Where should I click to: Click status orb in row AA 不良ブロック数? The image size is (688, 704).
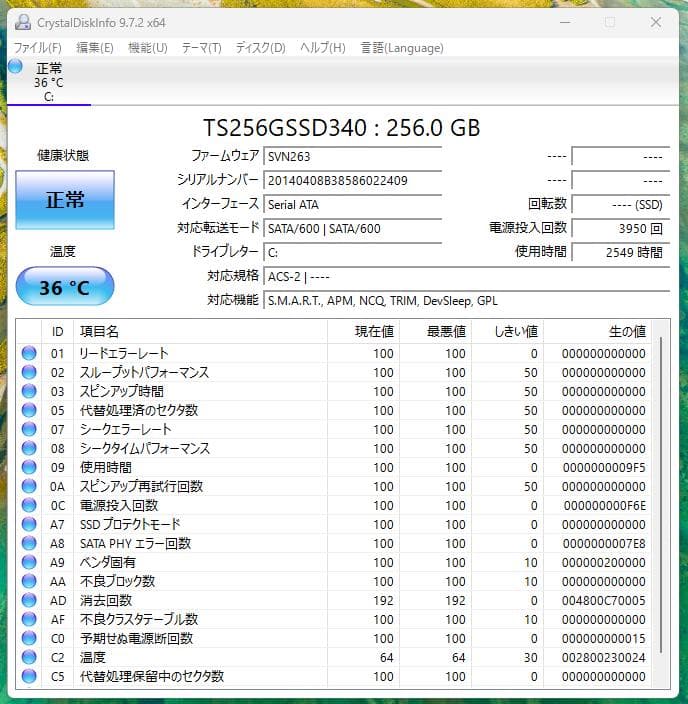tap(29, 581)
